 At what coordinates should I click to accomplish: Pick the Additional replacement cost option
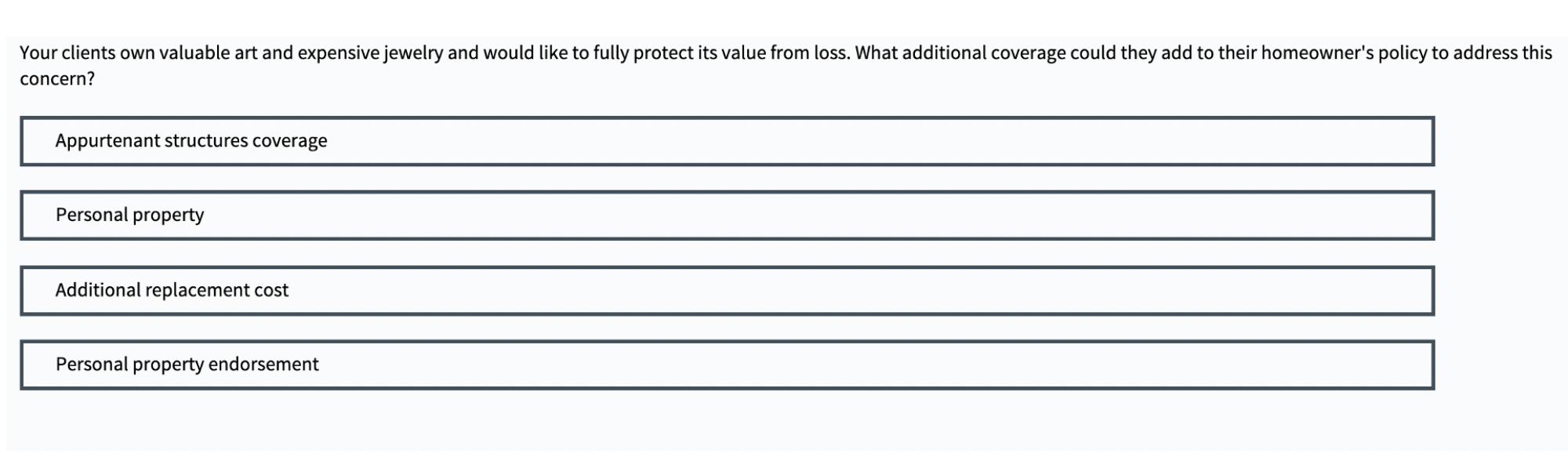point(727,290)
